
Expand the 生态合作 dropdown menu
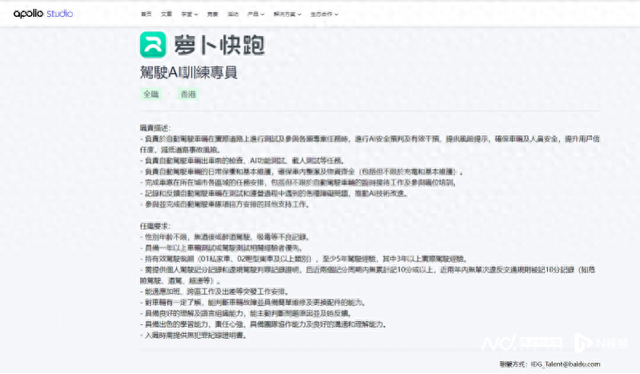(x=324, y=14)
